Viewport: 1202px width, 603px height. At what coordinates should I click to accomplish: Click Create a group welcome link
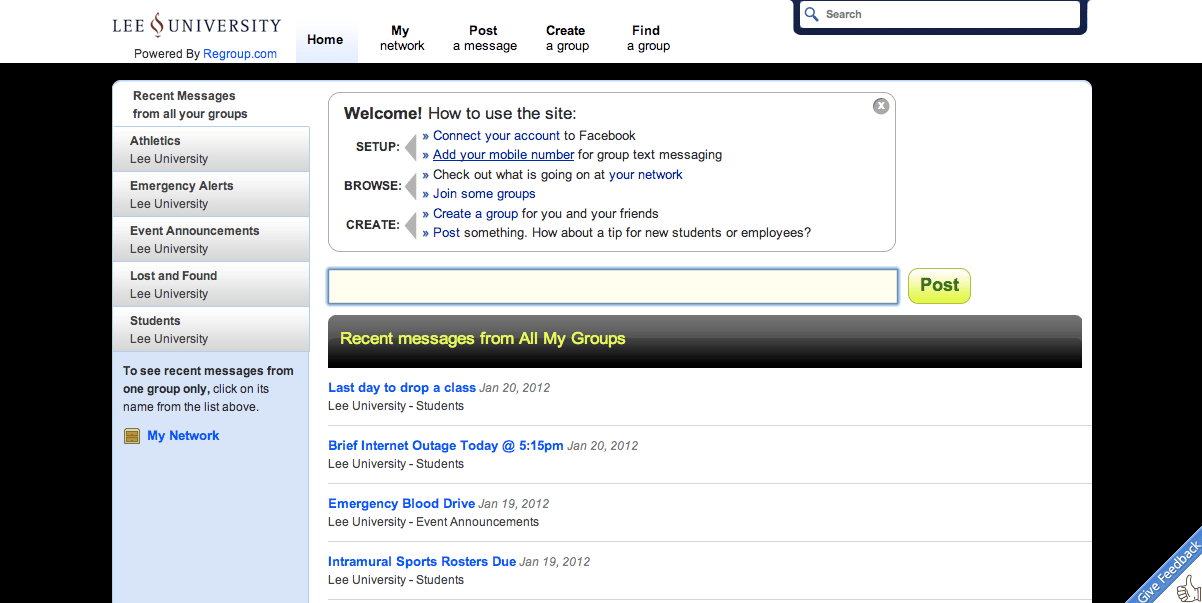475,214
